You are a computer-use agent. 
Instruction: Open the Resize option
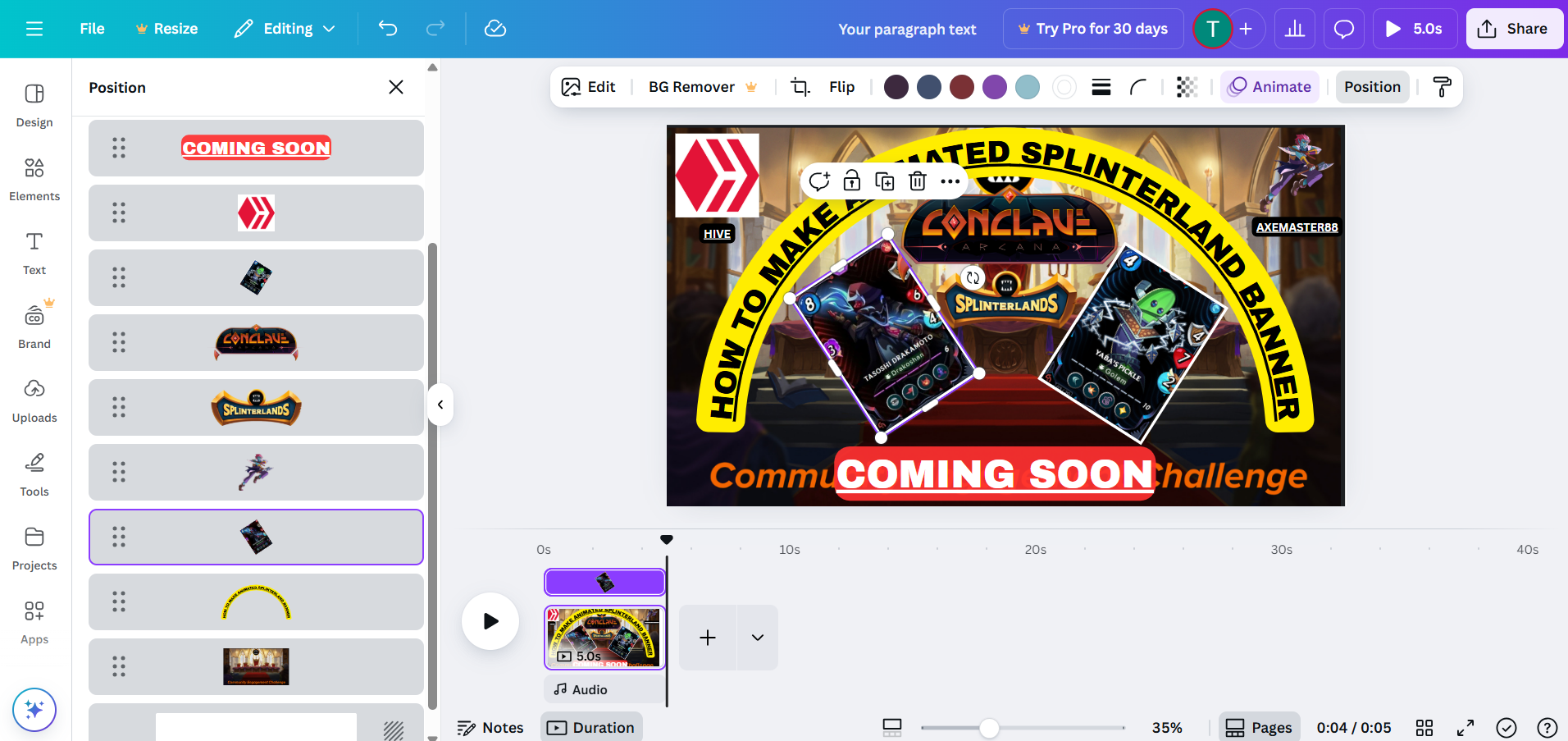[166, 29]
